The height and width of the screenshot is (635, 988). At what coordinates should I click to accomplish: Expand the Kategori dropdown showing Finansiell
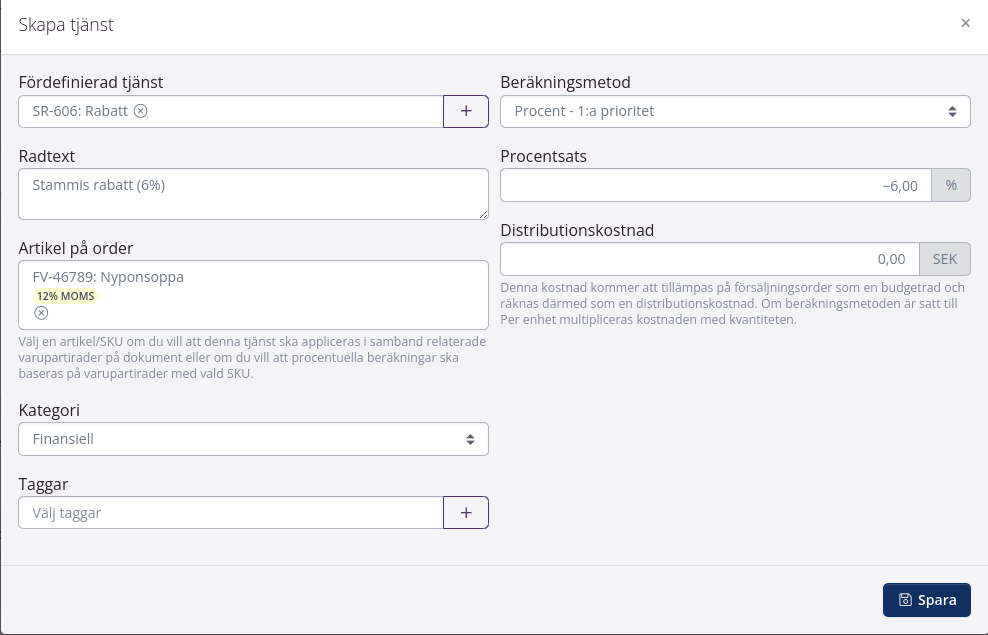pos(253,439)
